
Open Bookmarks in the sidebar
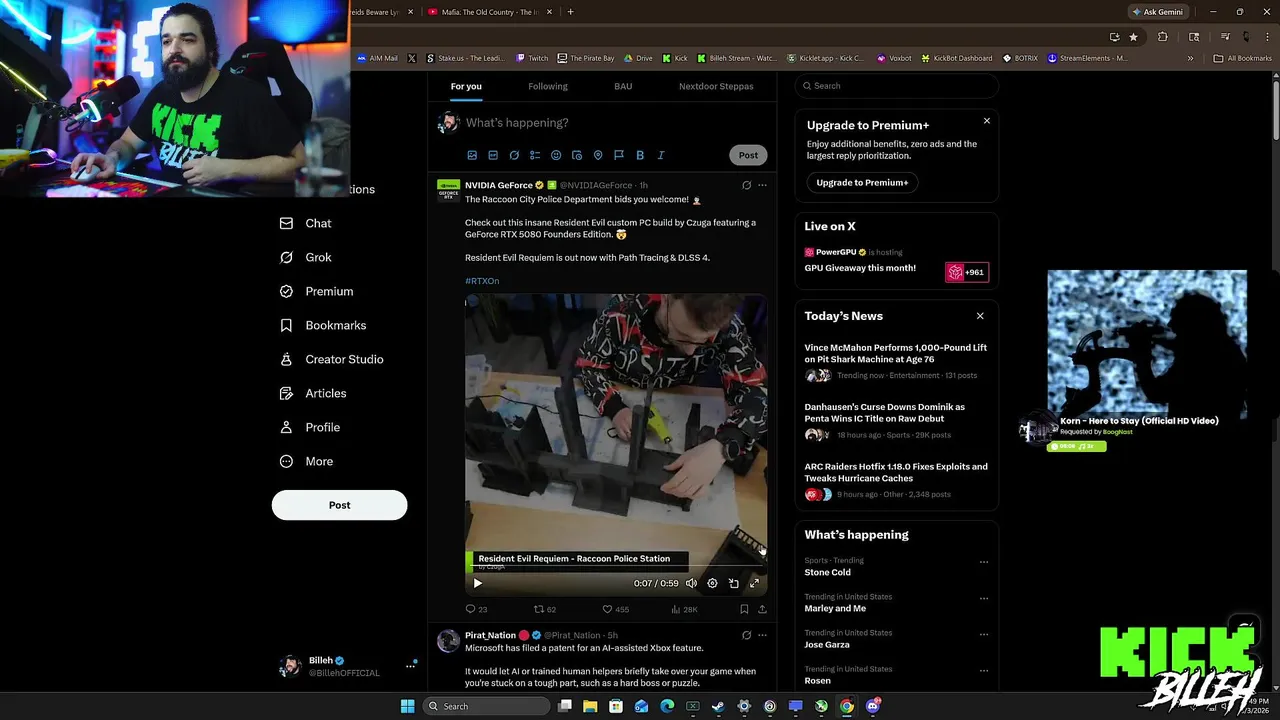[322, 325]
